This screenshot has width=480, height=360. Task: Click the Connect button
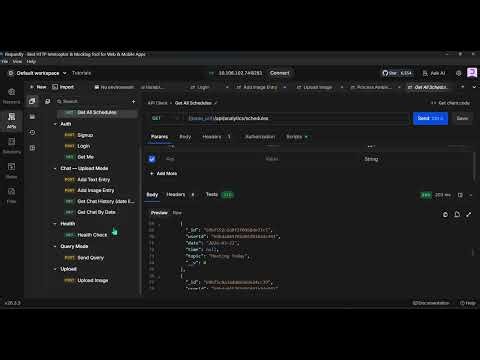pyautogui.click(x=279, y=73)
